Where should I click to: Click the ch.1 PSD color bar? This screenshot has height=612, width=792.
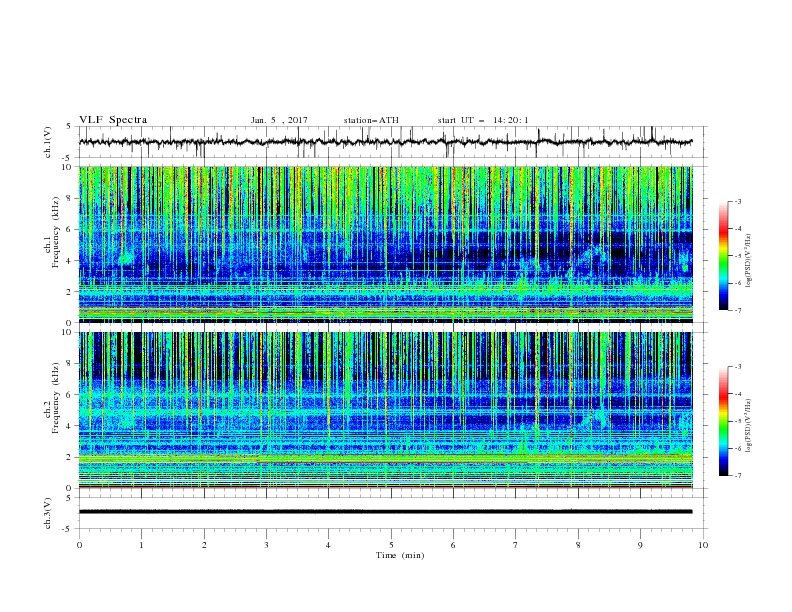[724, 256]
